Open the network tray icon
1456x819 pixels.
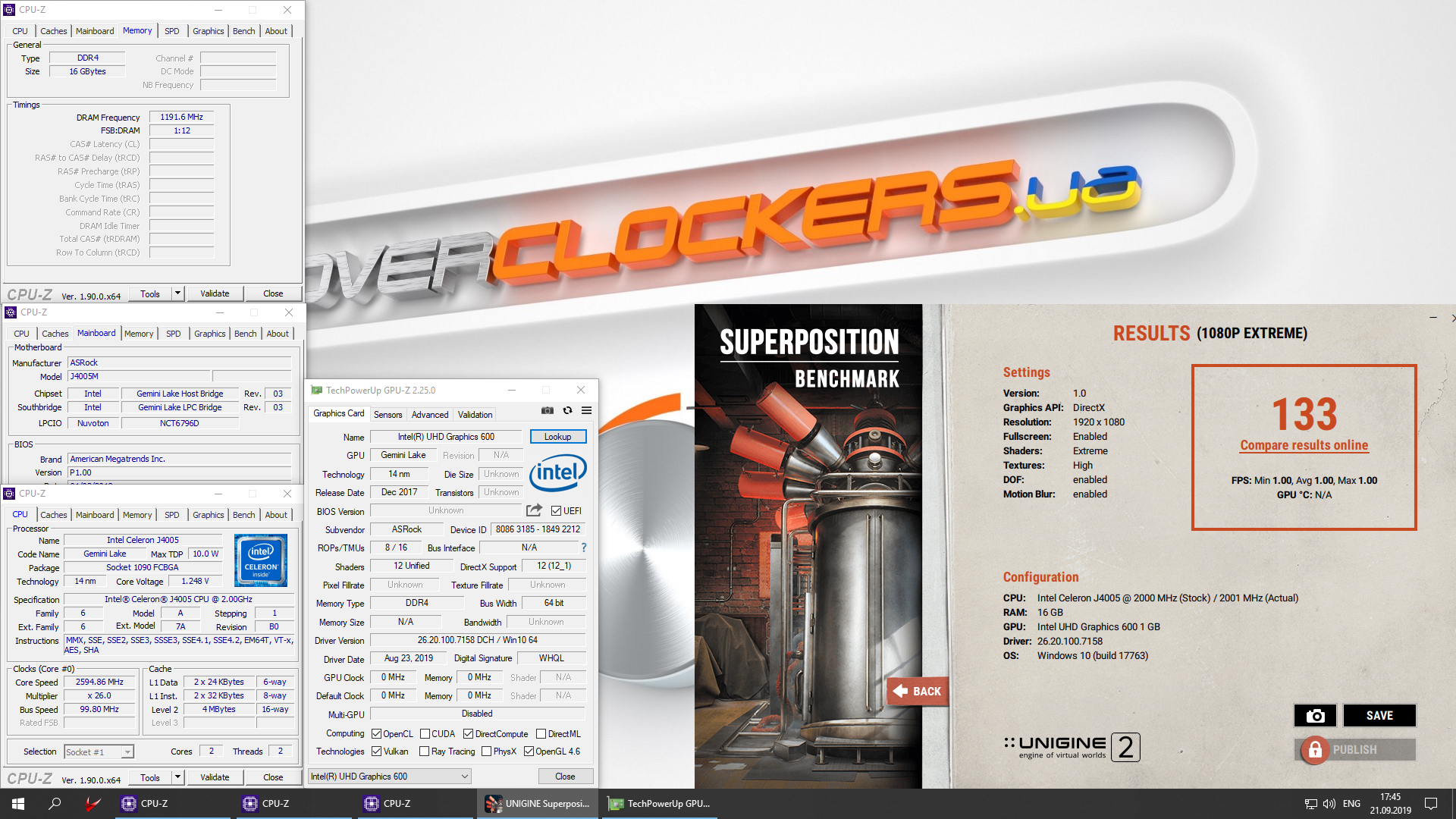pos(1310,804)
